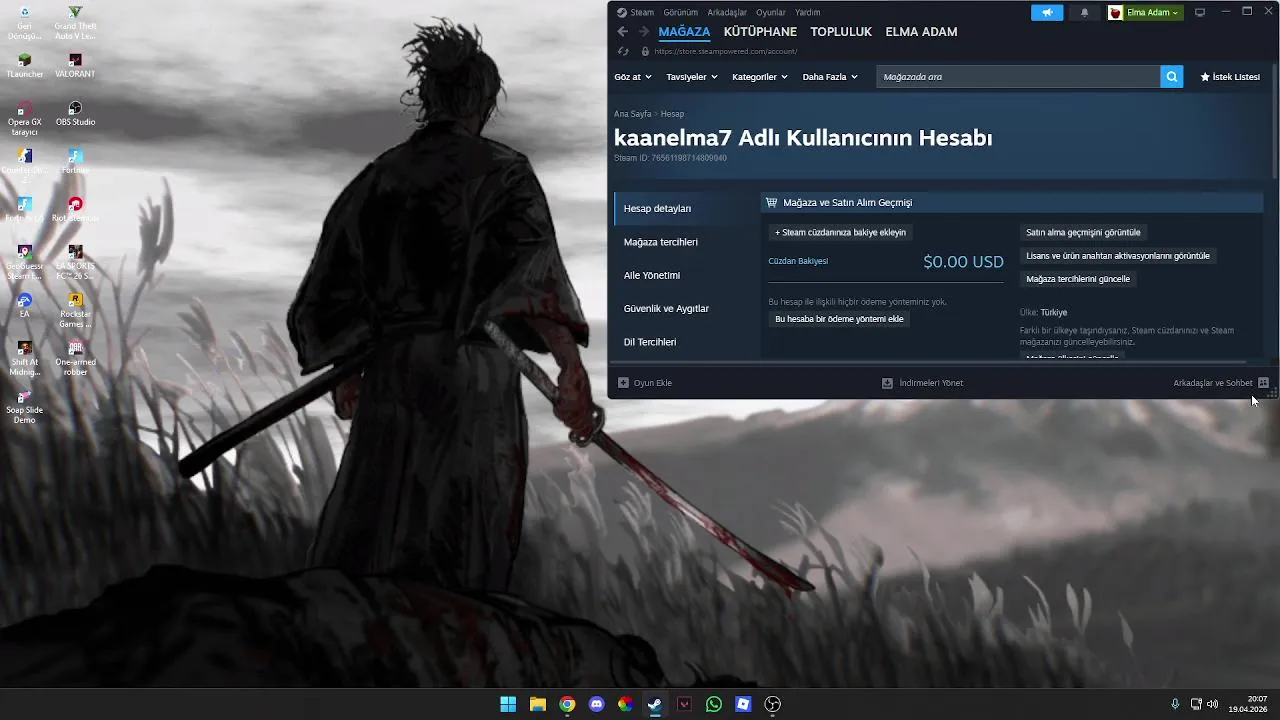
Task: Open Roblox from the taskbar
Action: tap(743, 704)
